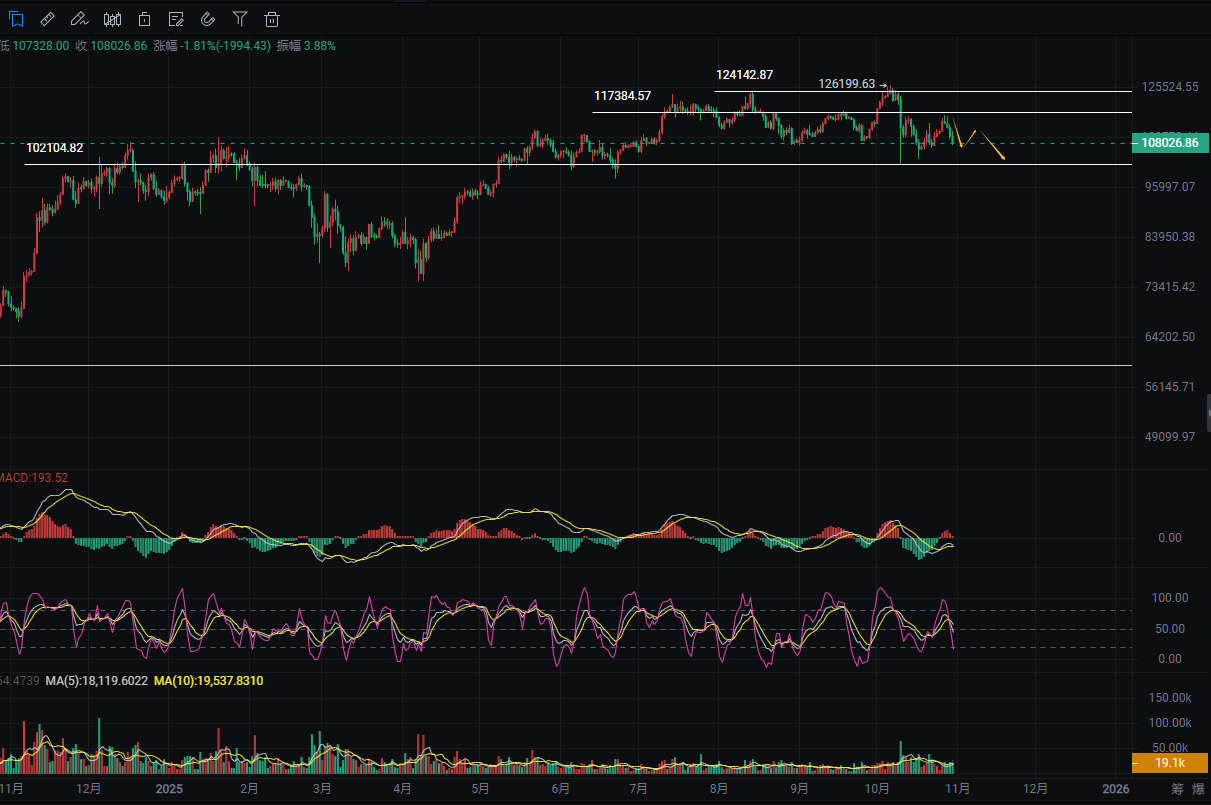This screenshot has width=1211, height=805.
Task: Click the MACD:193.52 indicator label
Action: (x=35, y=478)
